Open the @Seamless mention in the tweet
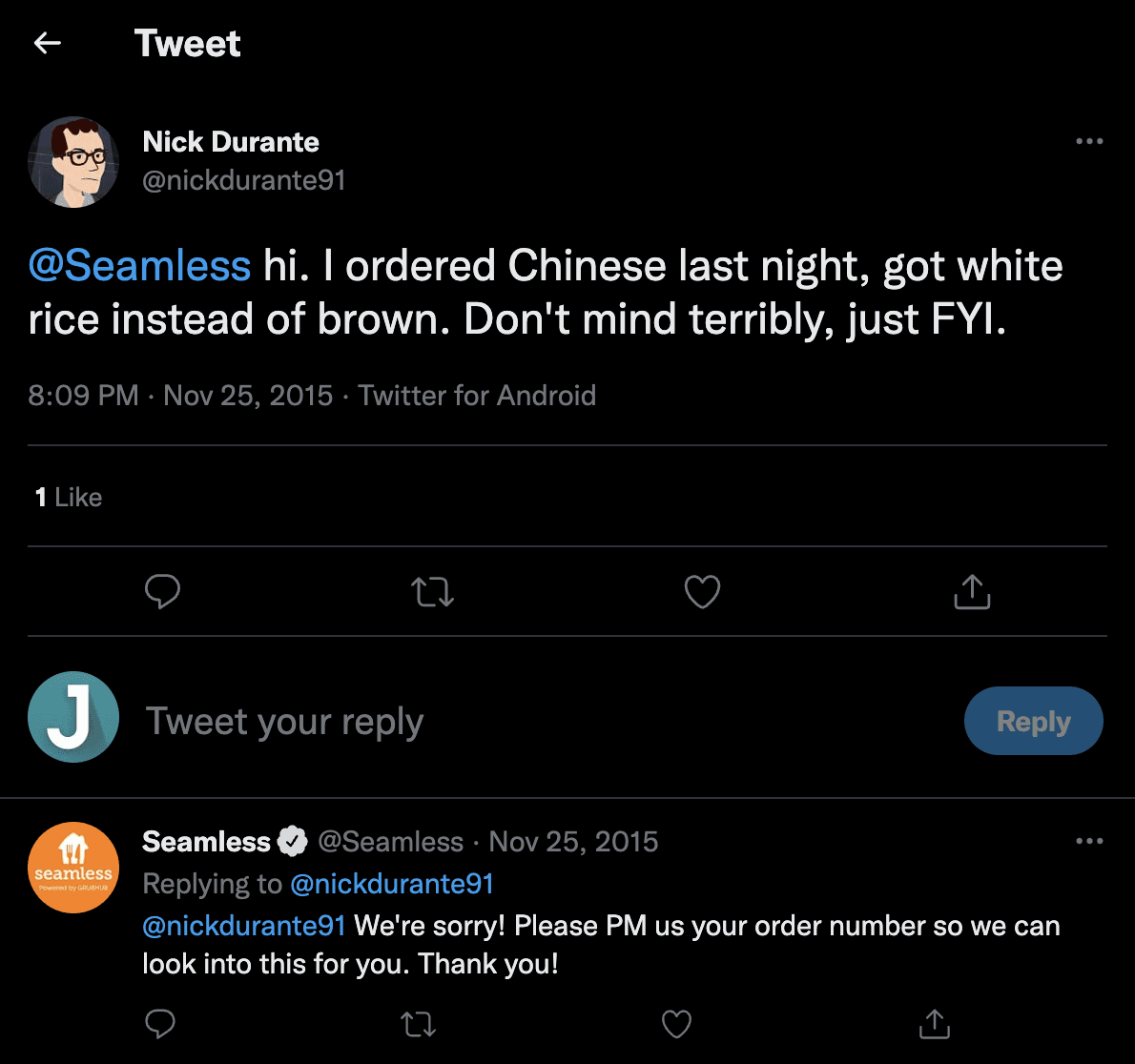This screenshot has width=1135, height=1064. point(139,266)
